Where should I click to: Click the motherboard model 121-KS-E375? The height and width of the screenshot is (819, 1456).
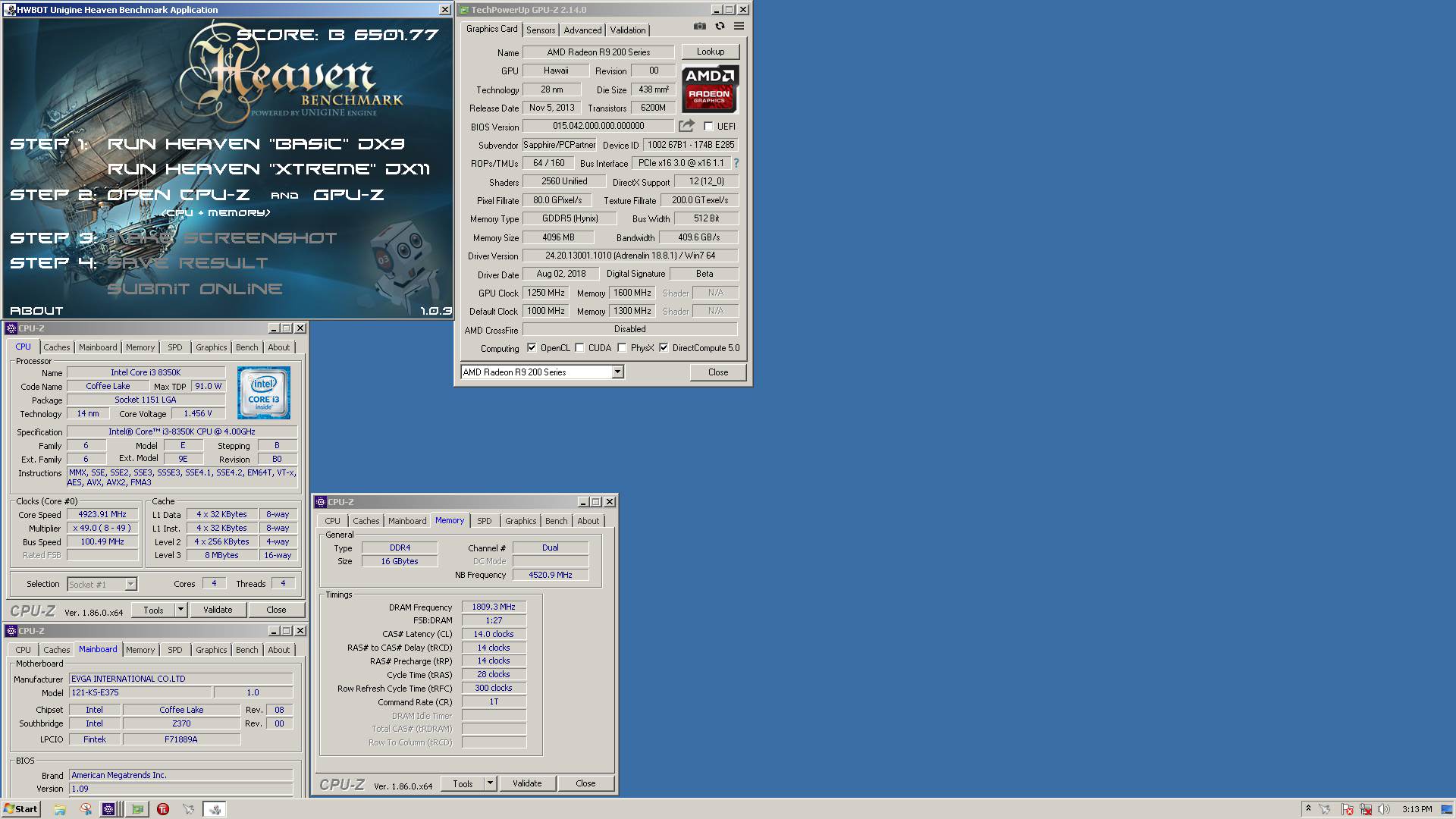coord(140,692)
